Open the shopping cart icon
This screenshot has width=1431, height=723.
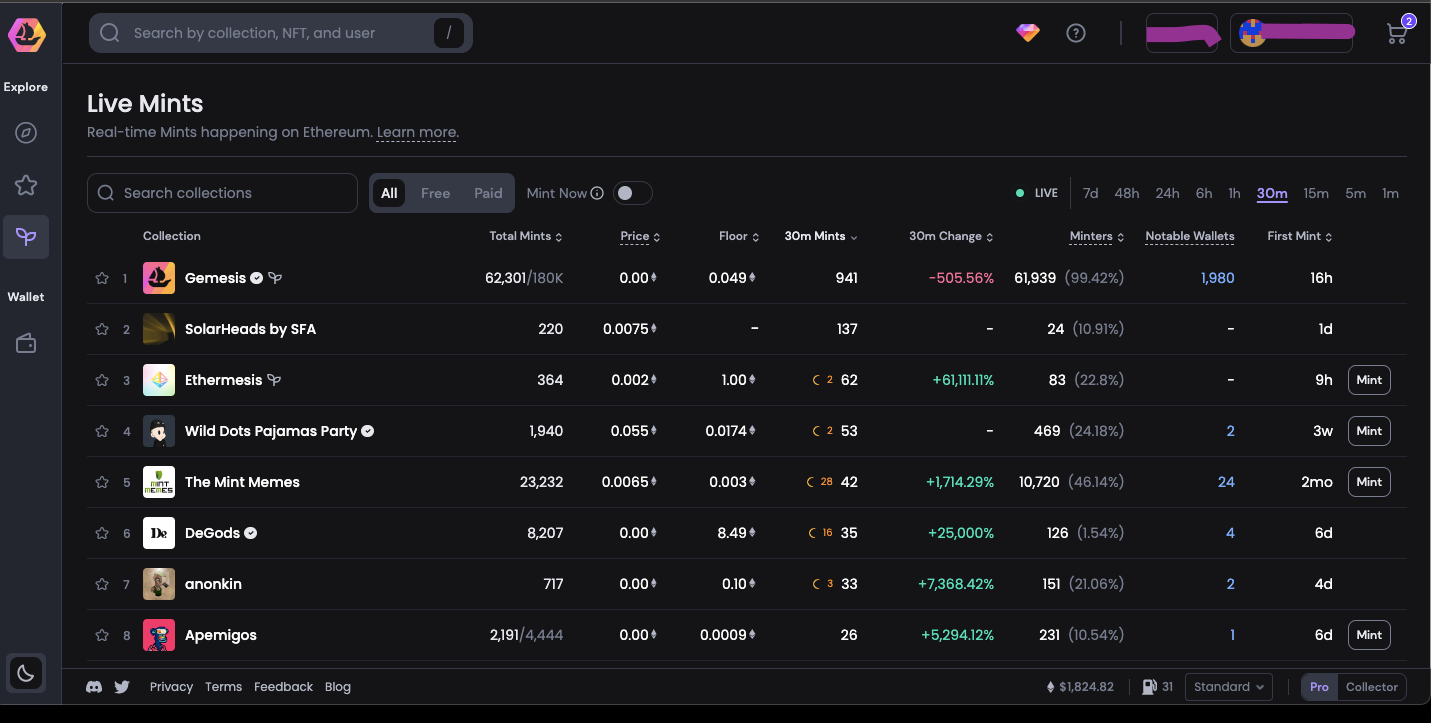(x=1397, y=33)
